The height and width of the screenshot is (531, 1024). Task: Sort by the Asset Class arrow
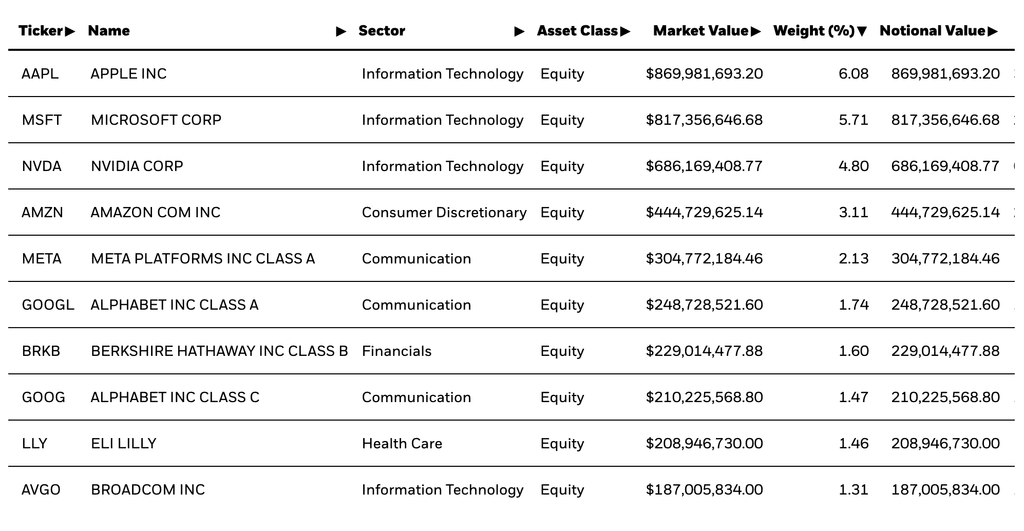point(625,31)
